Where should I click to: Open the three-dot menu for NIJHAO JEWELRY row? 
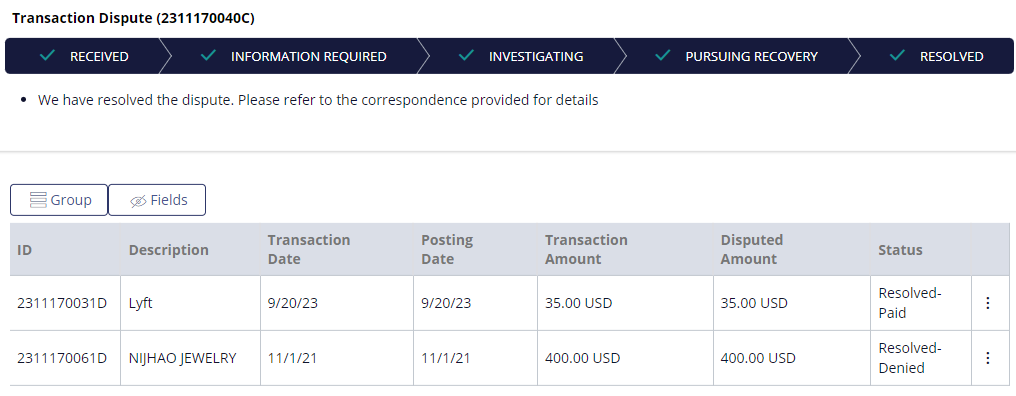[x=987, y=358]
